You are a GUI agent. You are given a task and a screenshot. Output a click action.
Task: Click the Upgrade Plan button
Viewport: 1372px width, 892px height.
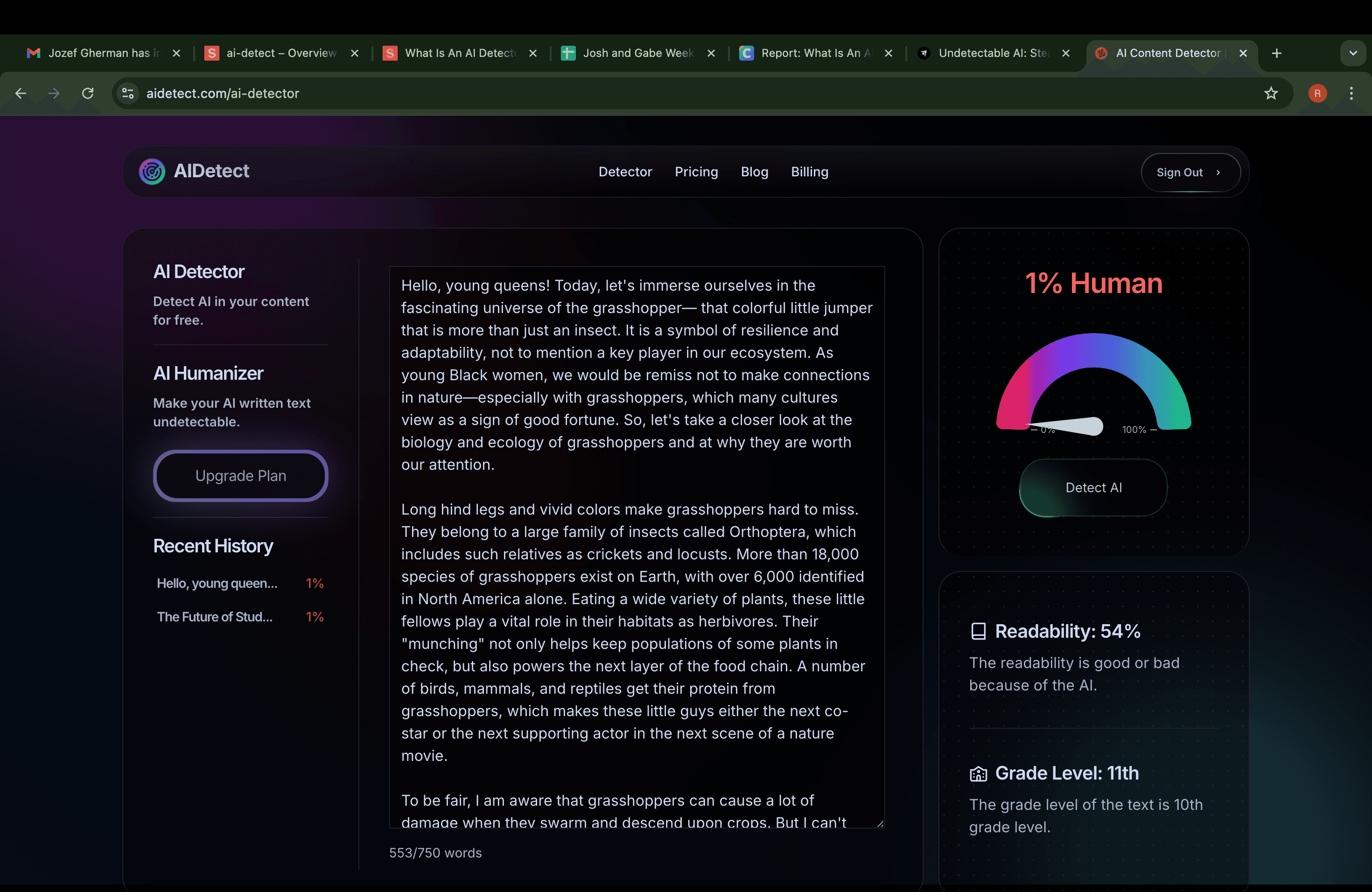[240, 475]
